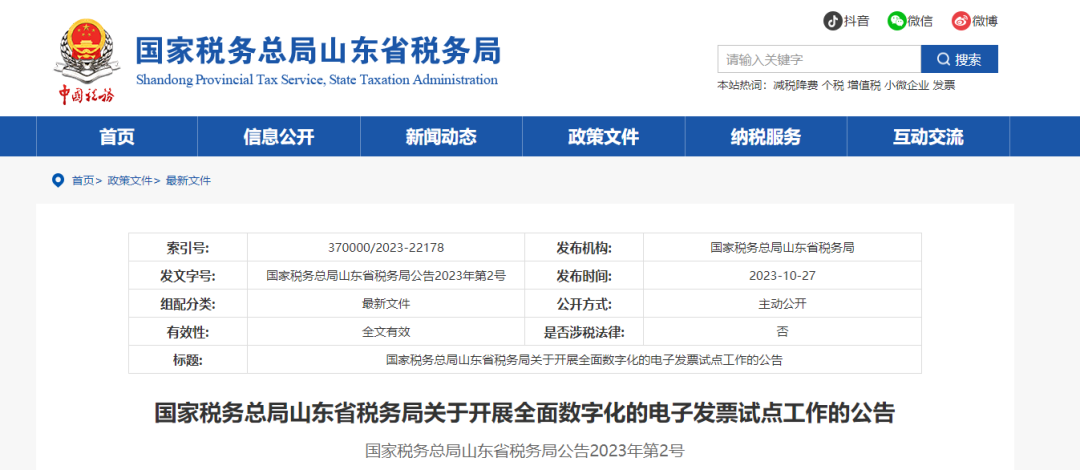
Task: Click the national emblem tax logo
Action: (x=86, y=60)
